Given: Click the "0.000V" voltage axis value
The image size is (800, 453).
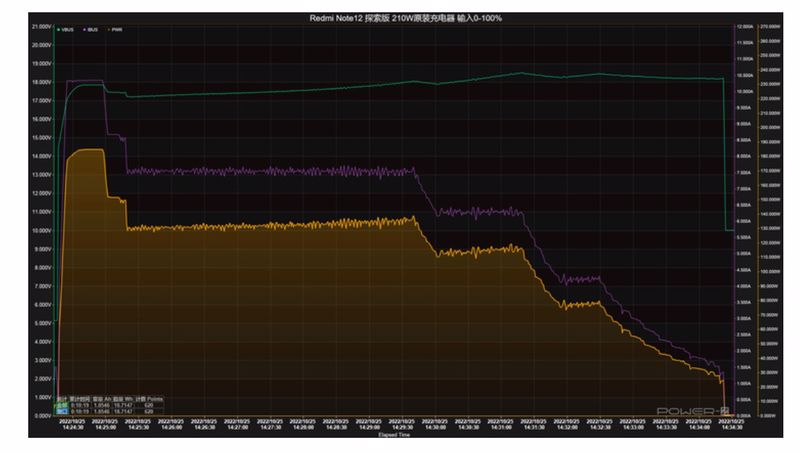Looking at the screenshot, I should (43, 416).
